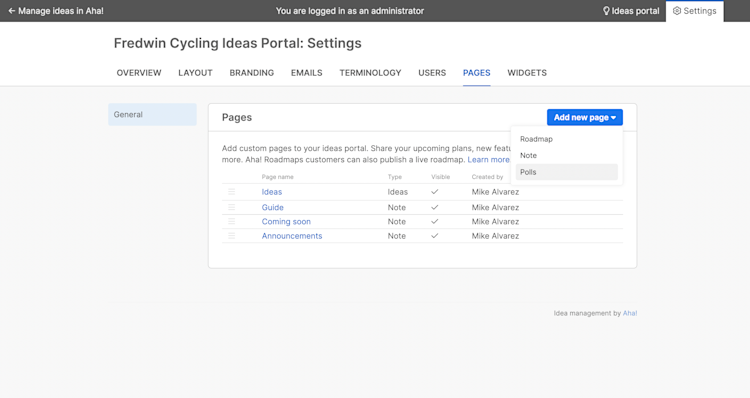Follow the Learn more link
Viewport: 750px width, 398px height.
point(488,160)
